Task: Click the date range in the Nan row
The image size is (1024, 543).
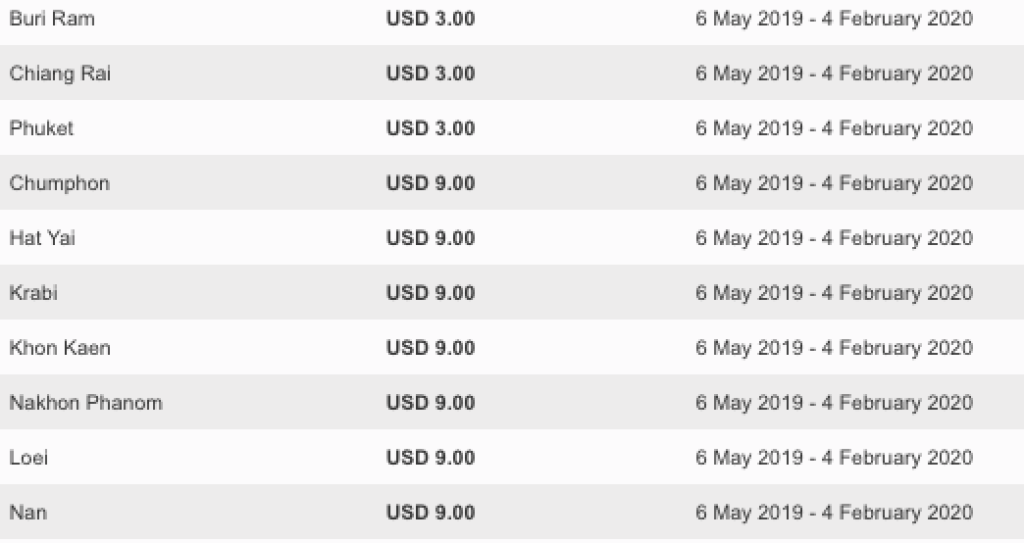Action: tap(834, 513)
